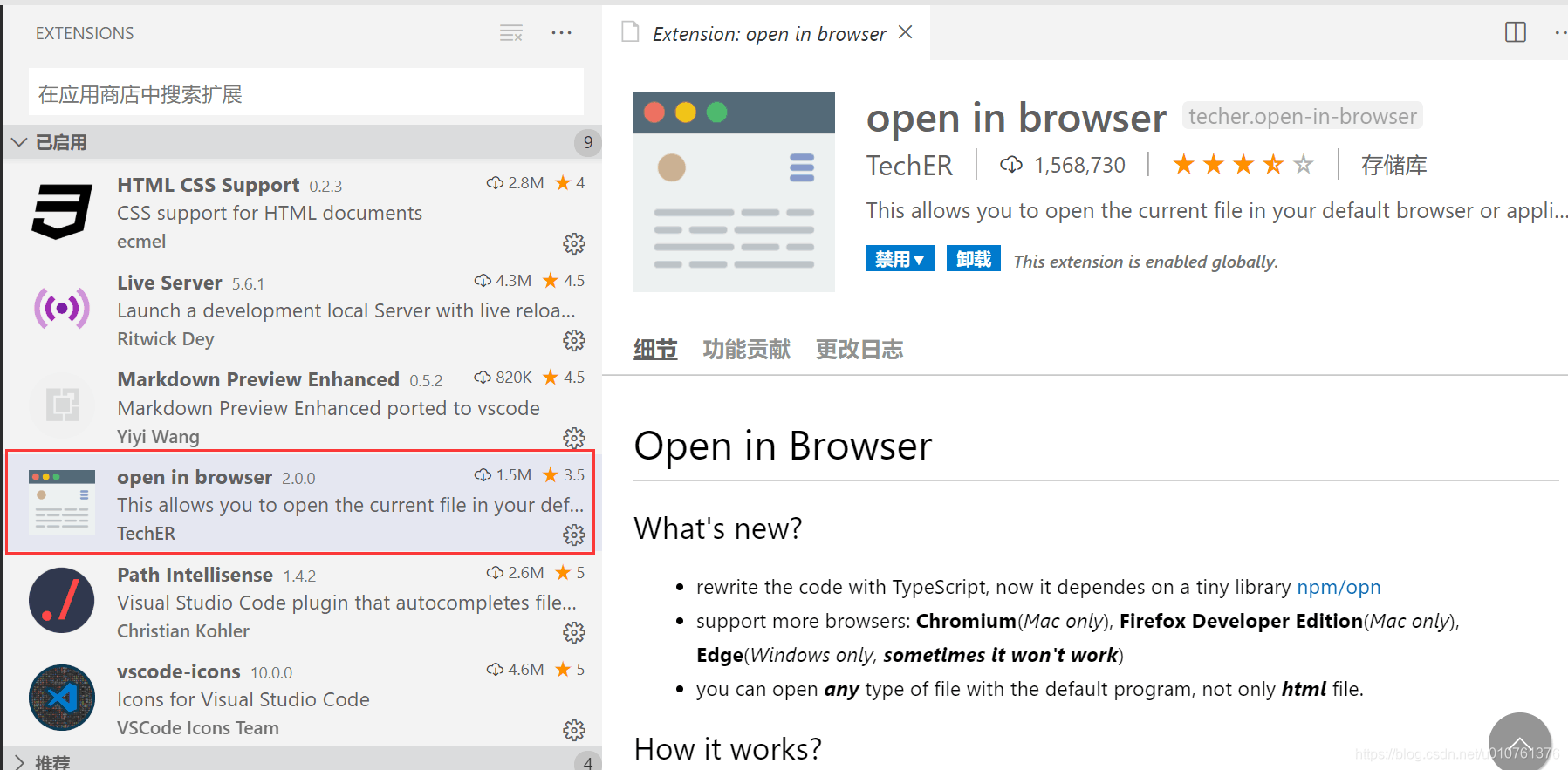Open the 存储库 repository link

(x=1393, y=165)
